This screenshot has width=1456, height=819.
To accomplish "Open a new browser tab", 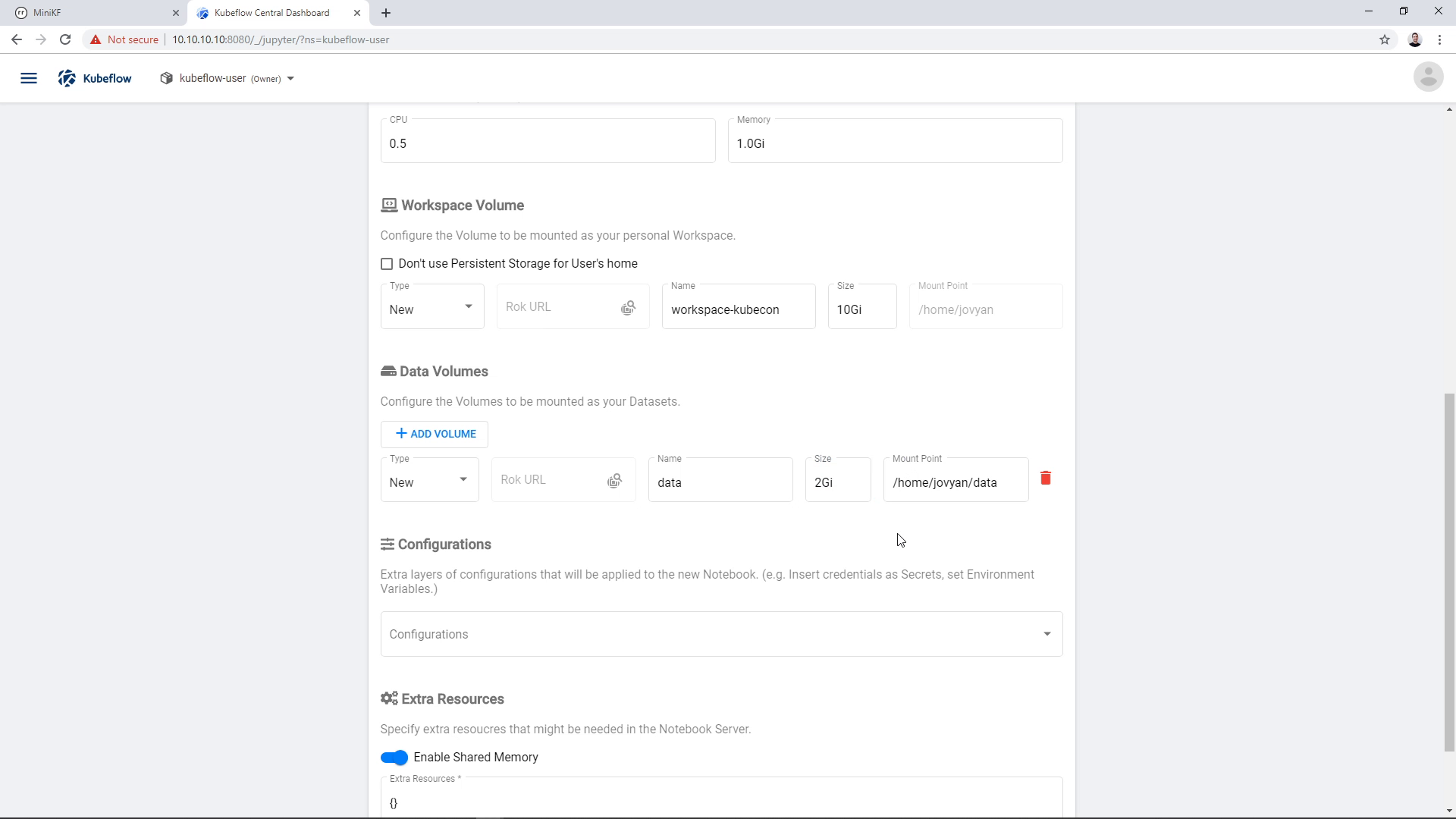I will click(386, 13).
